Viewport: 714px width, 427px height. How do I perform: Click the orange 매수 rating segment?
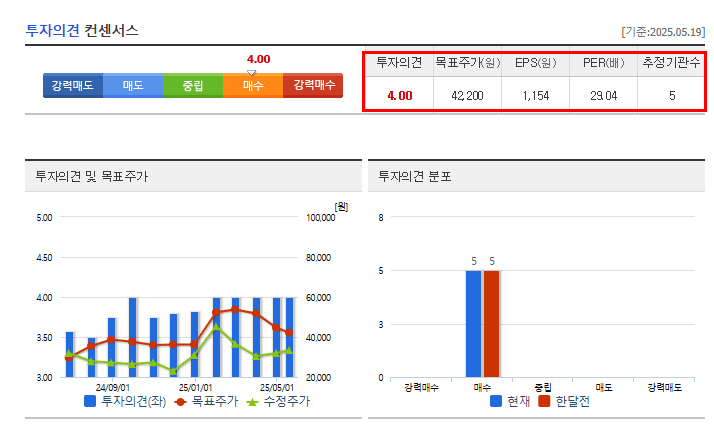[253, 85]
